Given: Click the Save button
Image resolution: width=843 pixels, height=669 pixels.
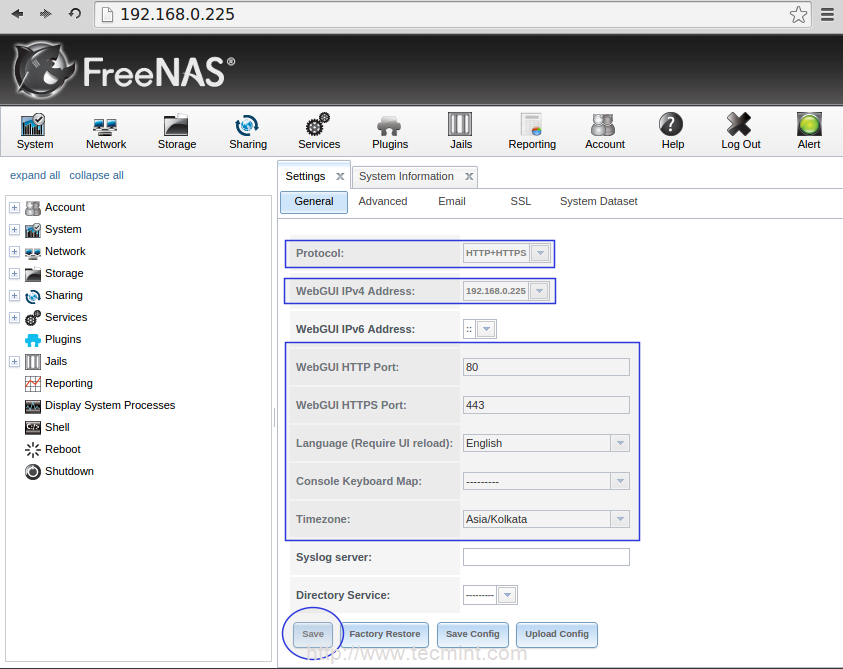Looking at the screenshot, I should [313, 635].
